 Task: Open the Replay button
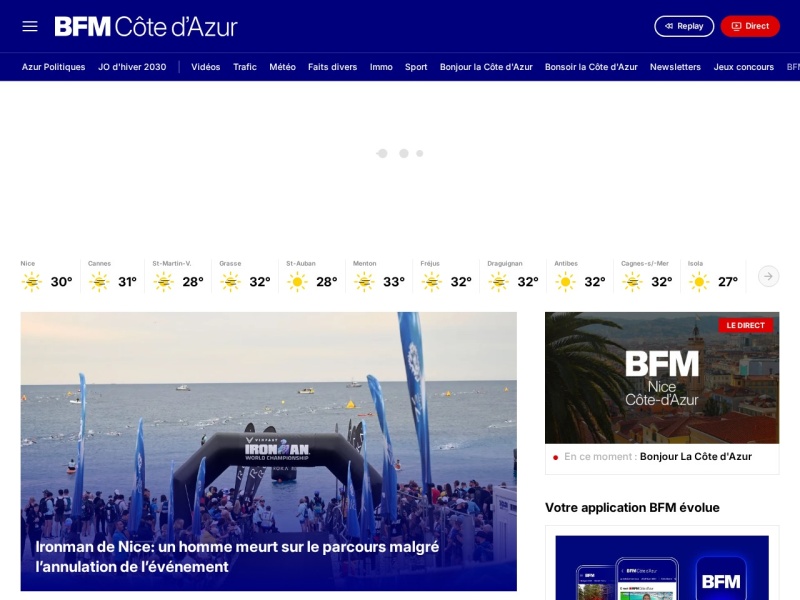tap(684, 26)
